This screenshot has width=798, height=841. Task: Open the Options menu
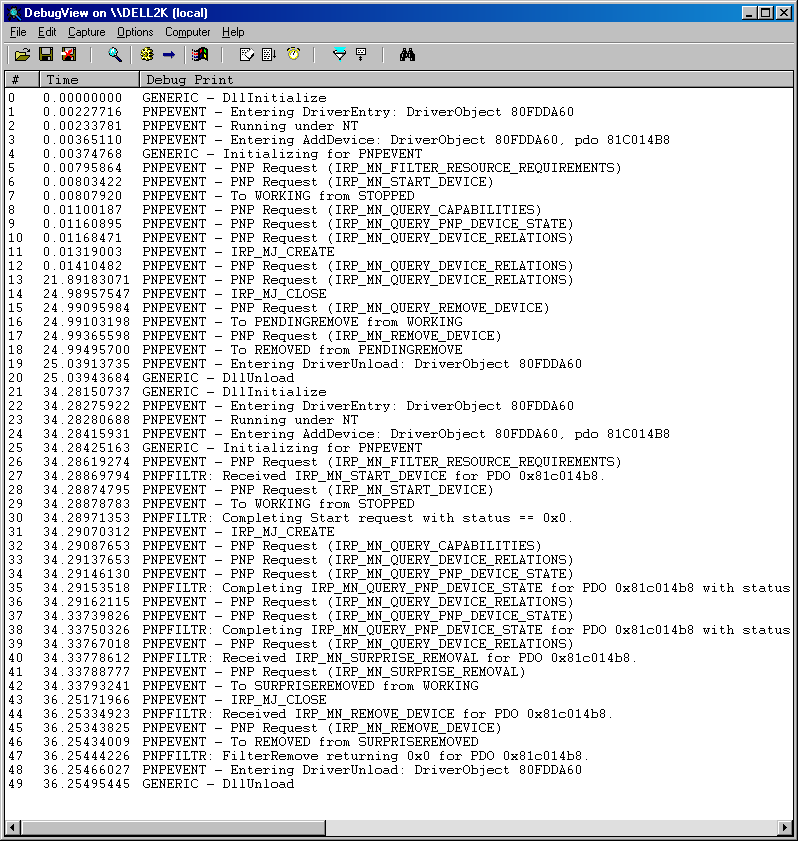[135, 32]
